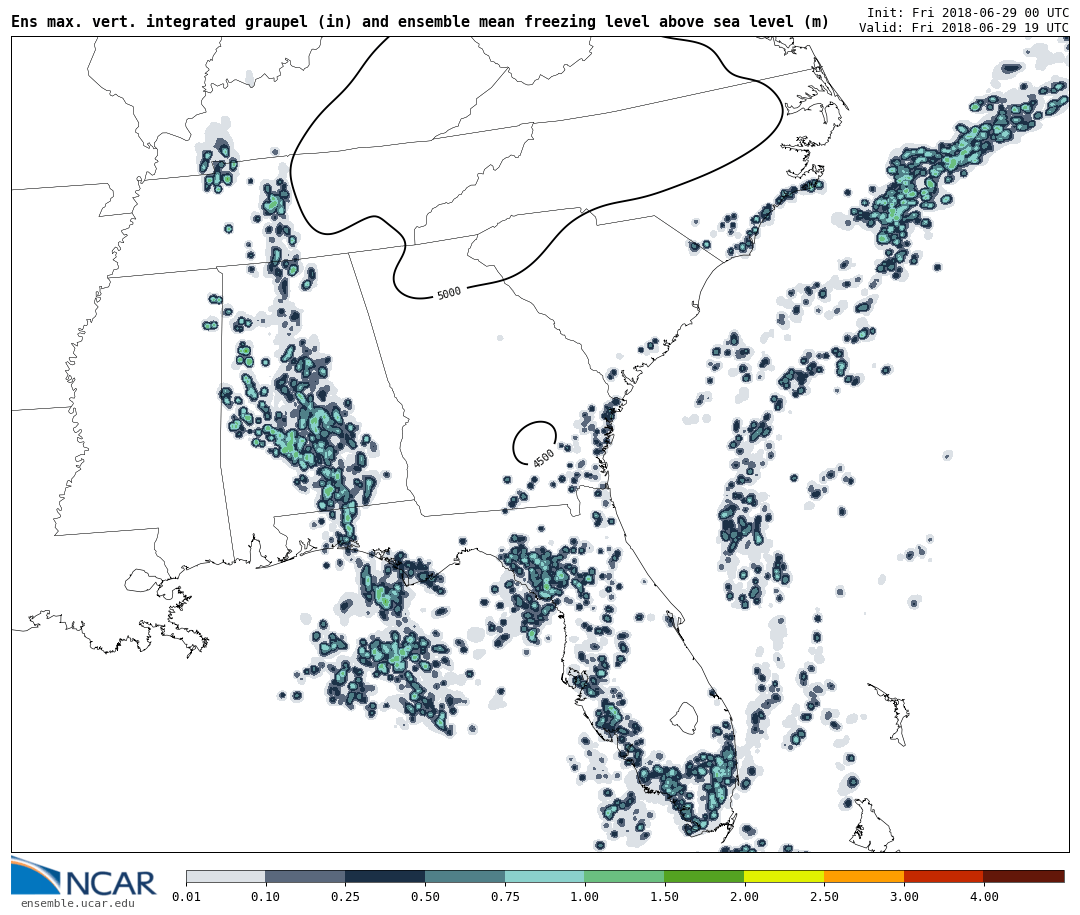Viewport: 1080px width, 915px height.
Task: Click the Init time text
Action: tap(967, 12)
